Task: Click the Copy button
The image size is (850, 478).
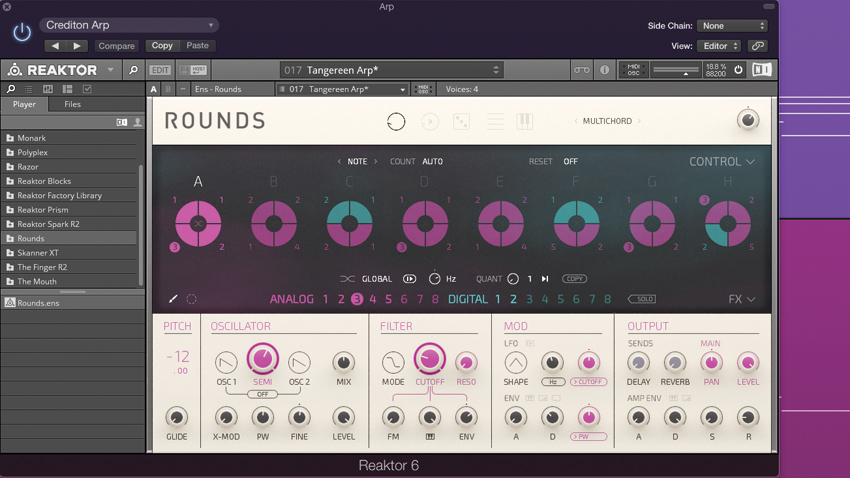Action: (162, 46)
